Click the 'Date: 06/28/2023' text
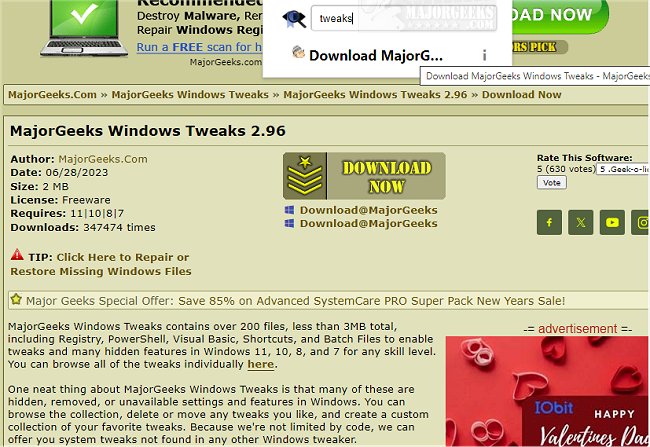 (x=59, y=172)
